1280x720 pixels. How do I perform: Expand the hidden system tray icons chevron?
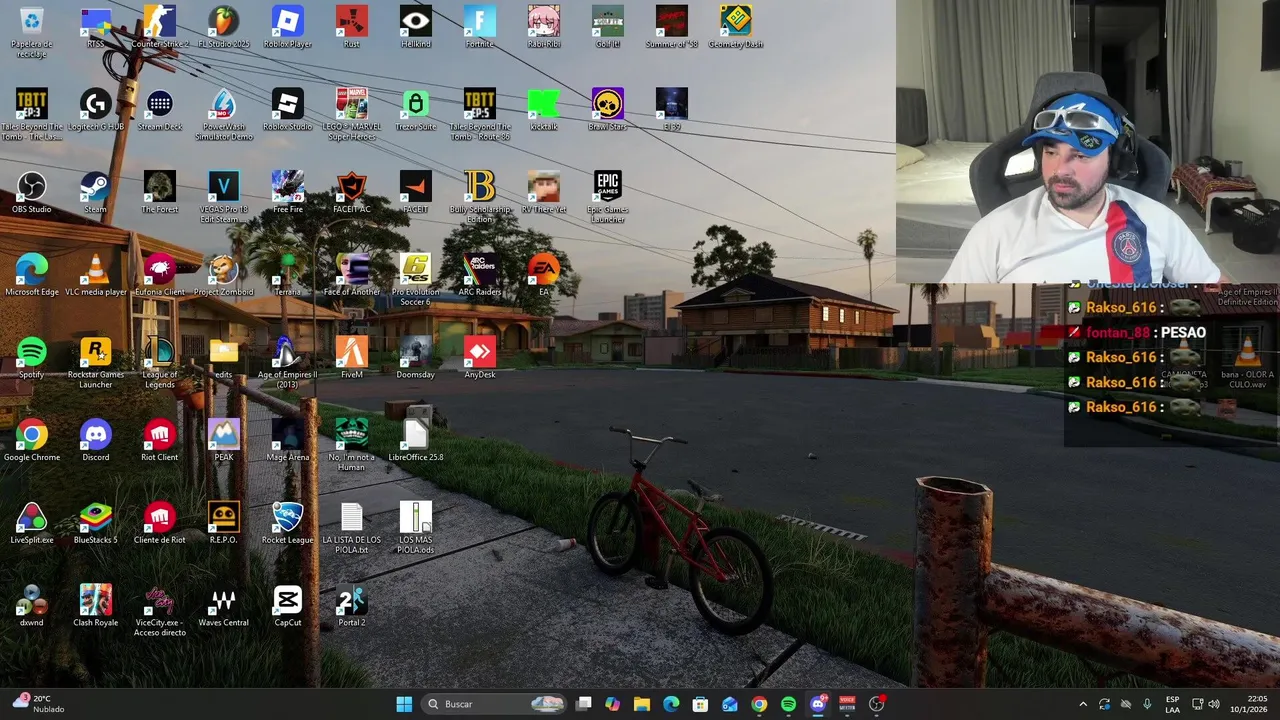[1082, 704]
